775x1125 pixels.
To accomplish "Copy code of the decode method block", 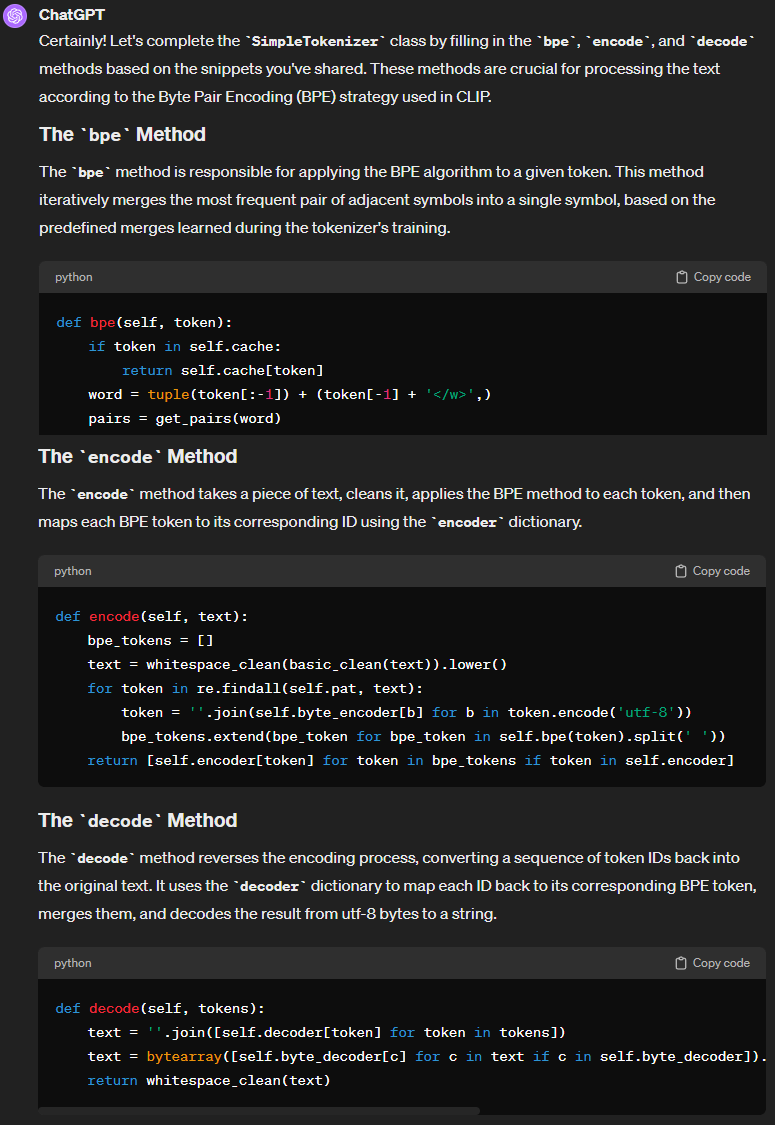I will tap(713, 963).
